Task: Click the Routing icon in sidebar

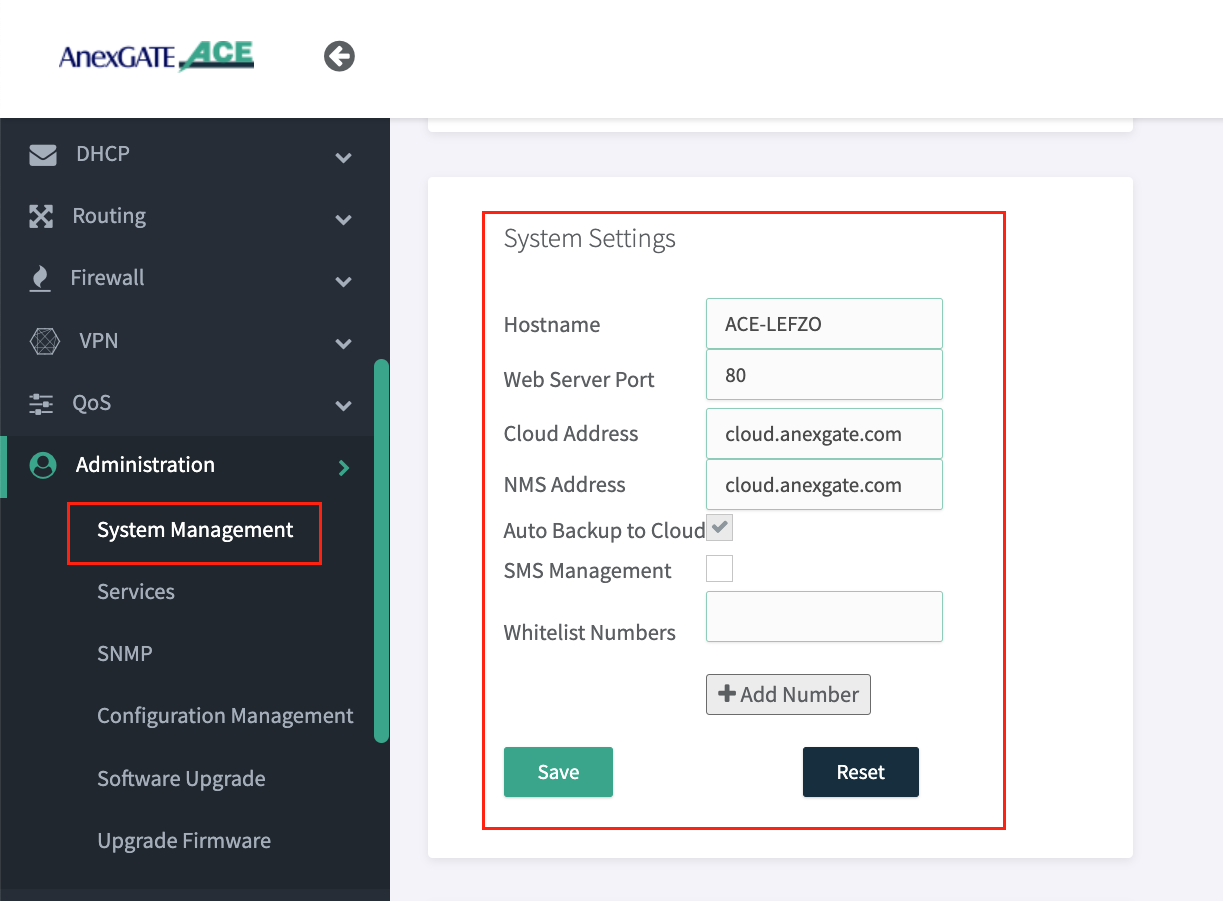Action: click(x=40, y=217)
